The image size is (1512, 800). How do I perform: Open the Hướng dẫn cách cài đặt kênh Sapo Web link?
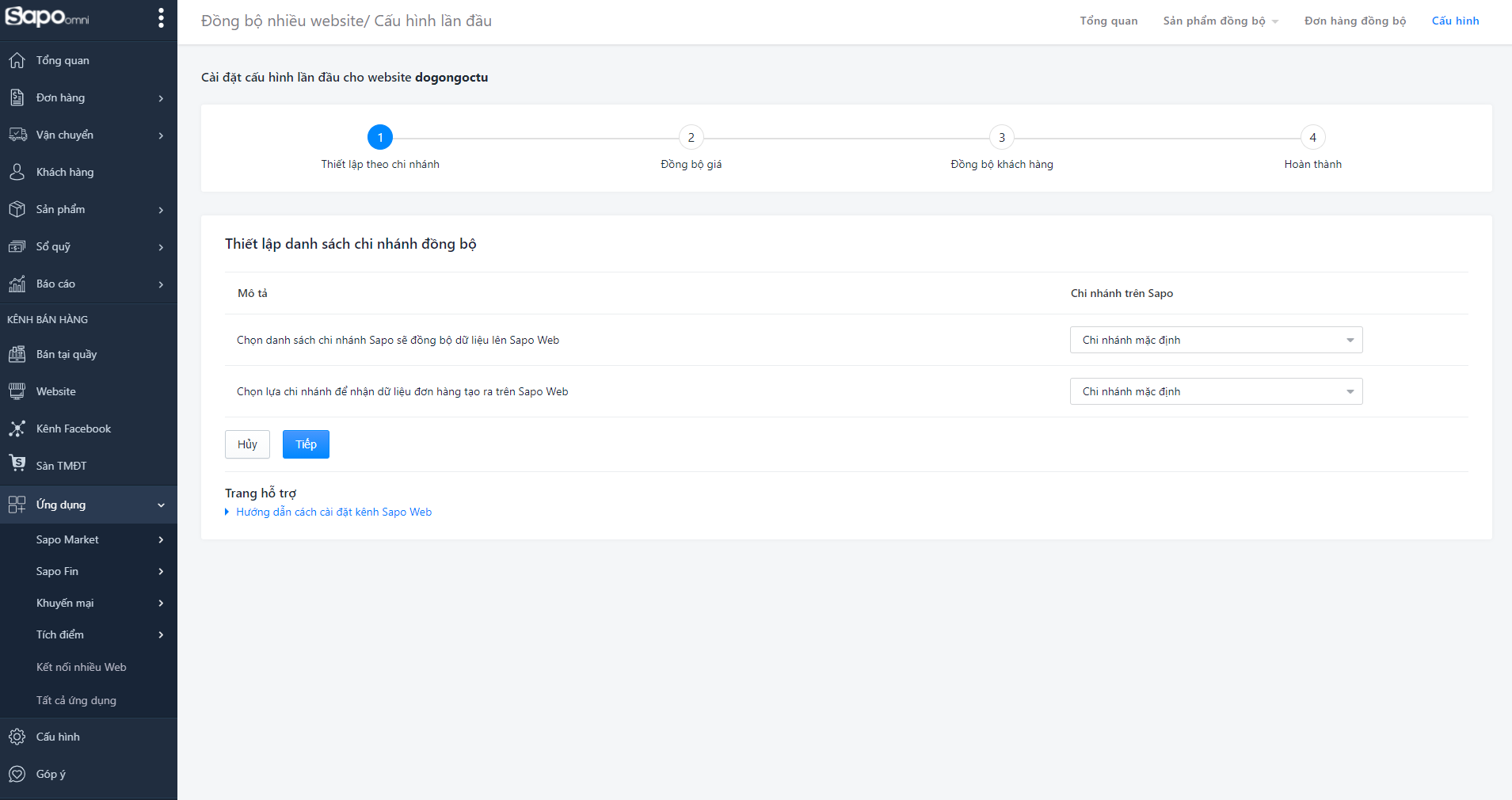333,512
